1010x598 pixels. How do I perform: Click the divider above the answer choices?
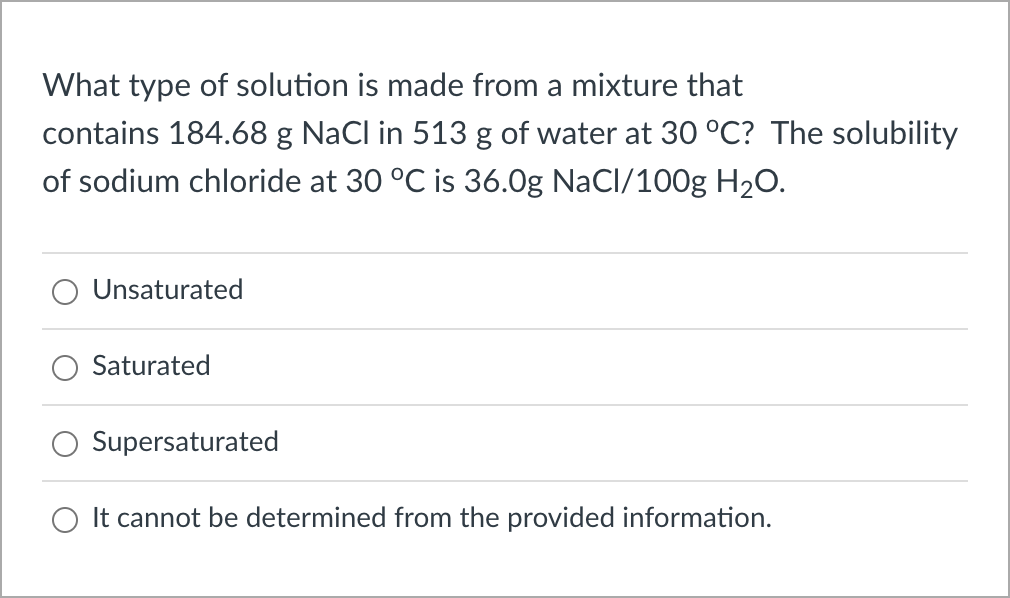coord(505,253)
